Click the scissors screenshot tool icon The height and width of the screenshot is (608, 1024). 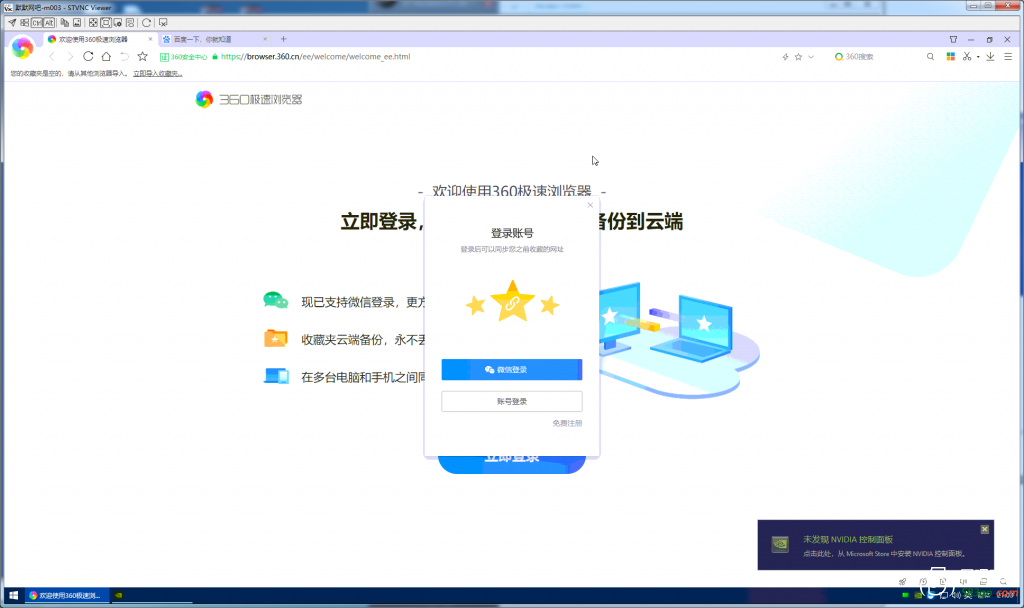pyautogui.click(x=967, y=57)
